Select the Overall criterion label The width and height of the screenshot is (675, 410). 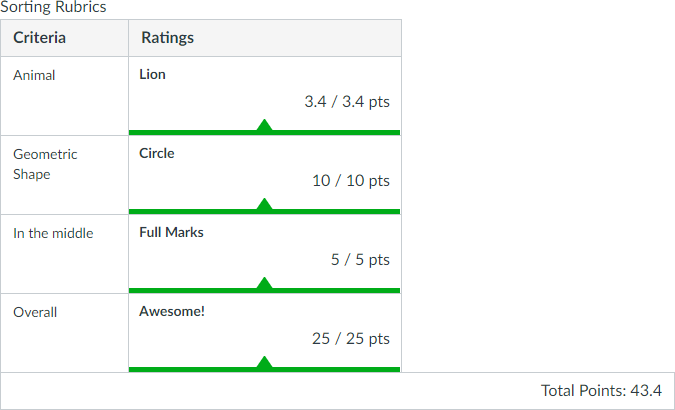coord(35,312)
